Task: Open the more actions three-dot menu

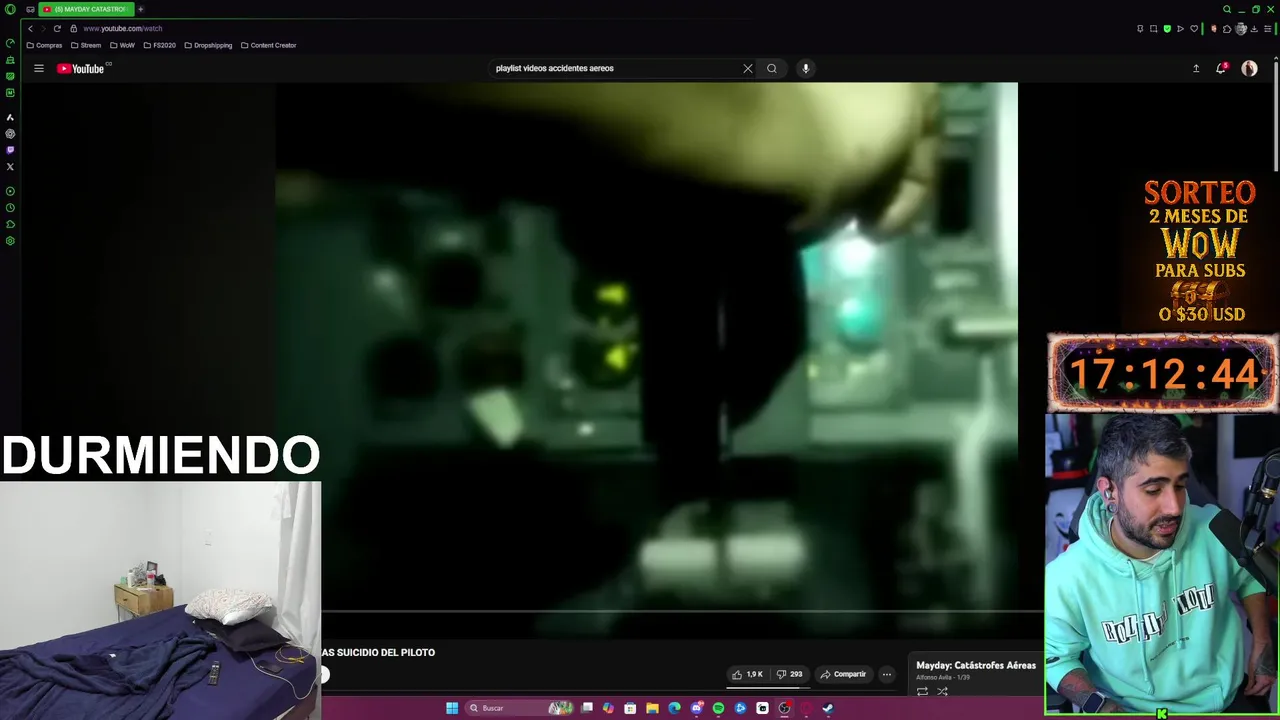Action: pos(886,674)
